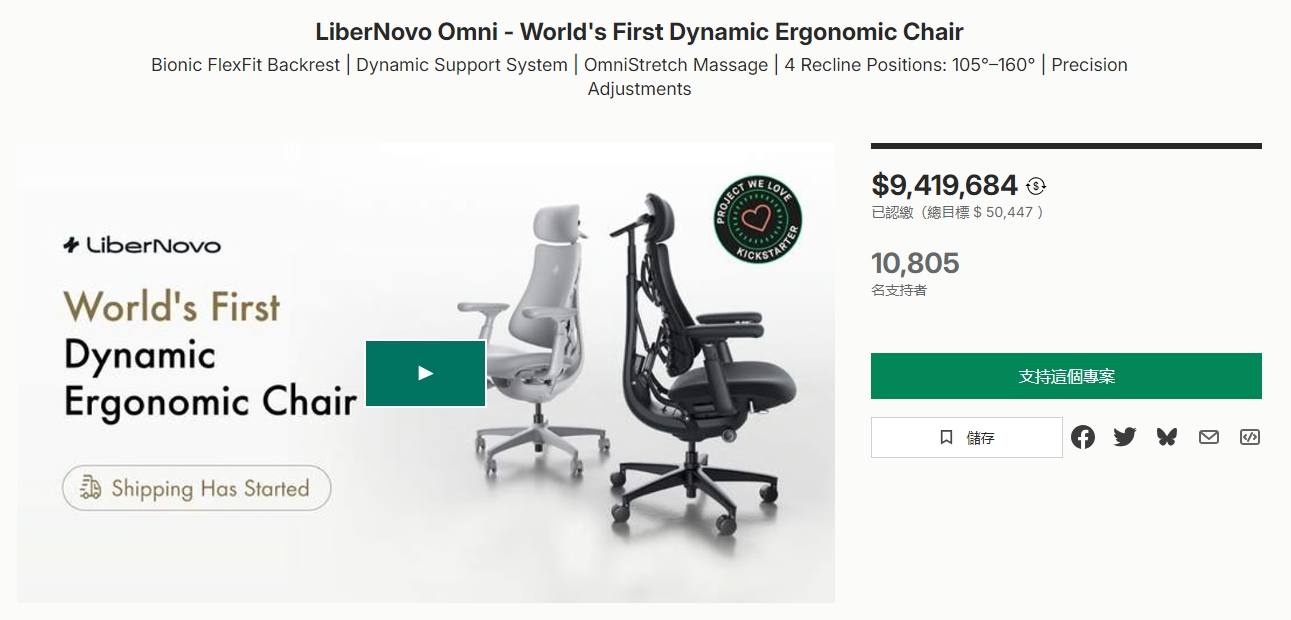This screenshot has width=1291, height=620.
Task: Click the black chair in the thumbnail
Action: [x=700, y=360]
